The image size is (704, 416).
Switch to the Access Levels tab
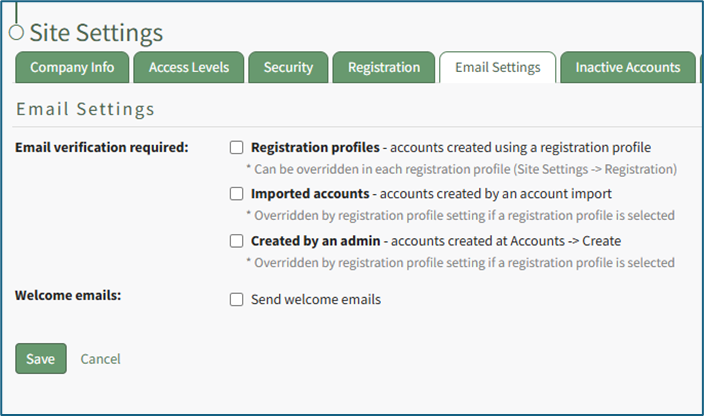click(x=189, y=68)
